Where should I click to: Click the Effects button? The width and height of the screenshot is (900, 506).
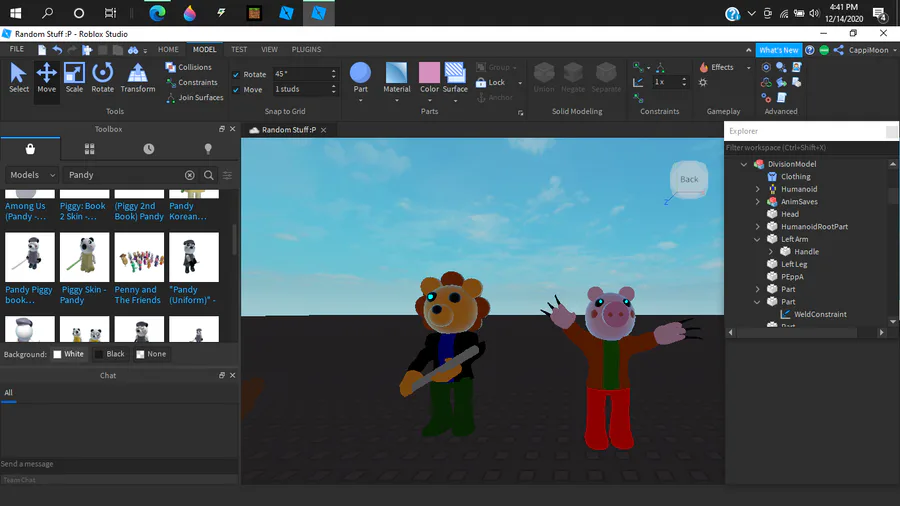pos(717,67)
